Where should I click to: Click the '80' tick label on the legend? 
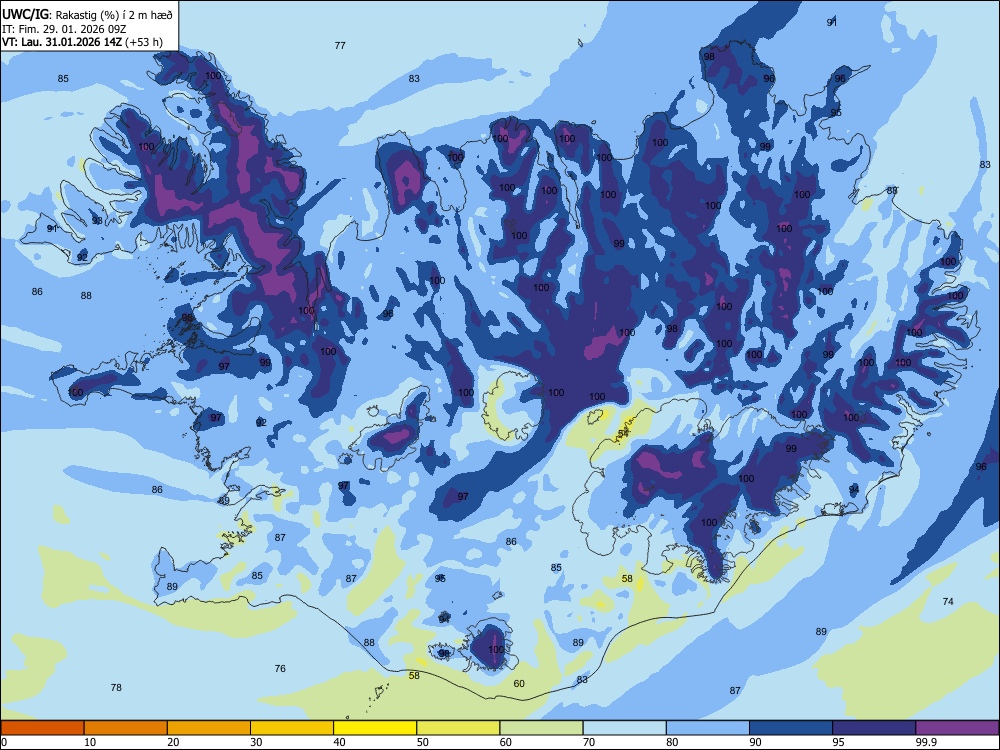672,742
